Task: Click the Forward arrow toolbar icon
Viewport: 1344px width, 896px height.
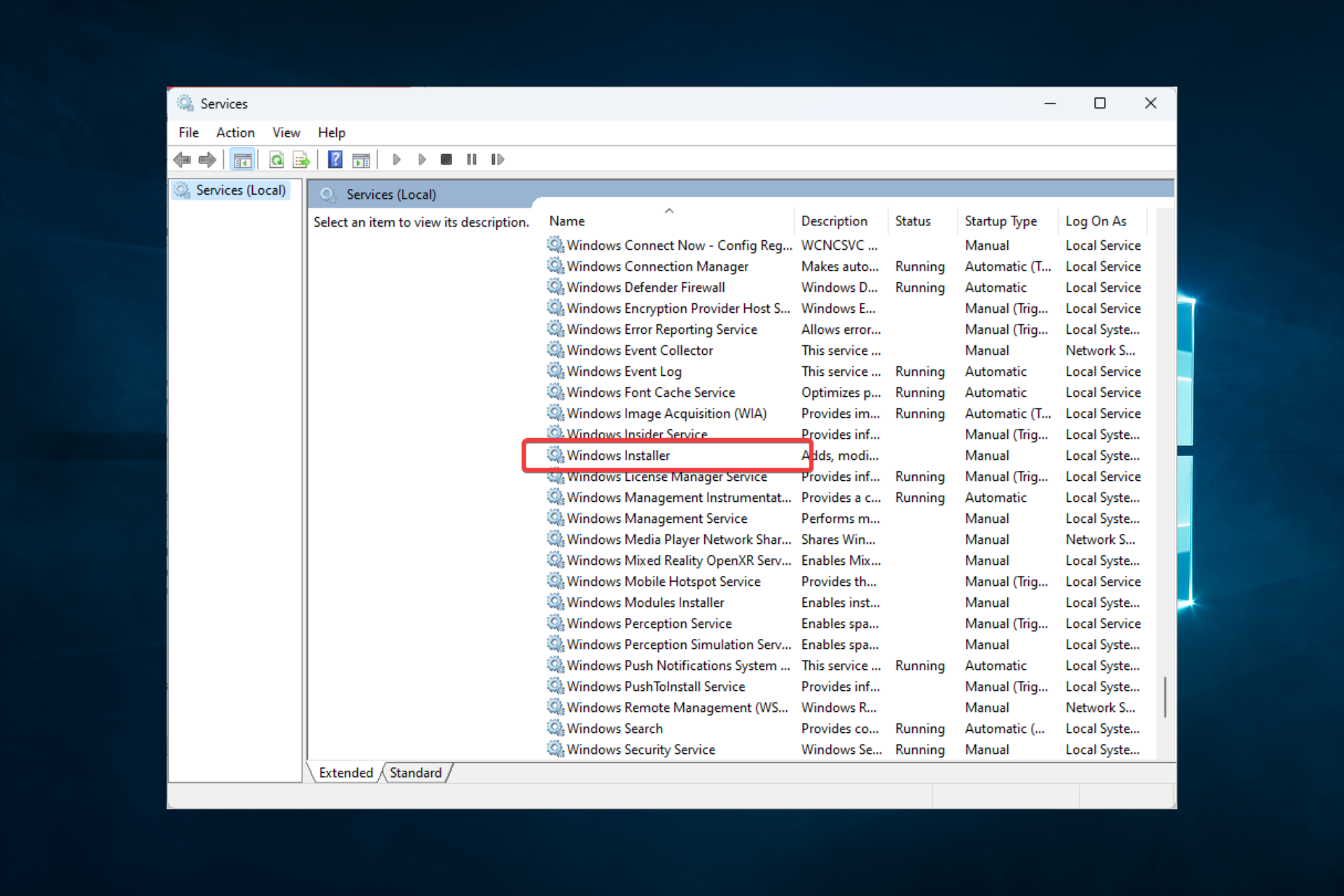Action: 207,160
